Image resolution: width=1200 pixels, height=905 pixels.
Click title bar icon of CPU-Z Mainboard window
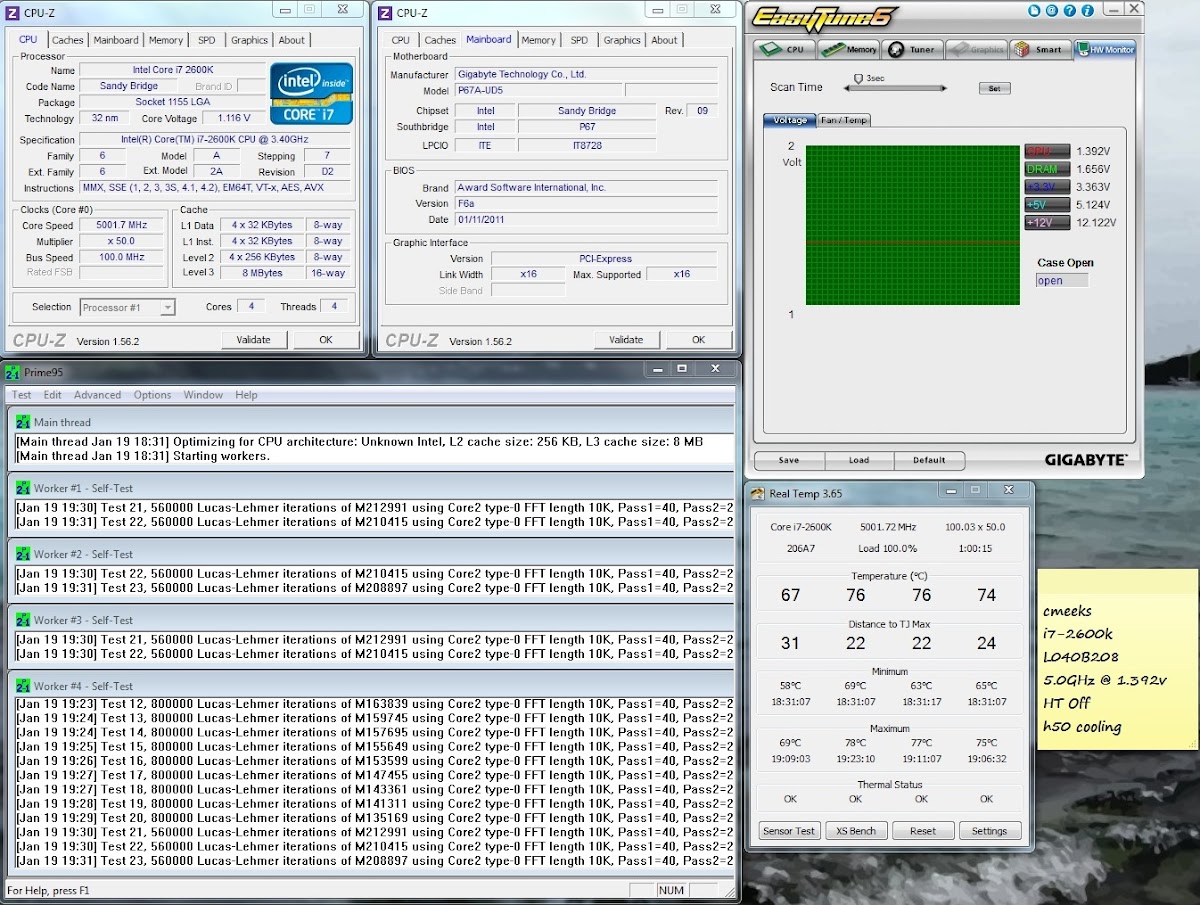point(386,12)
